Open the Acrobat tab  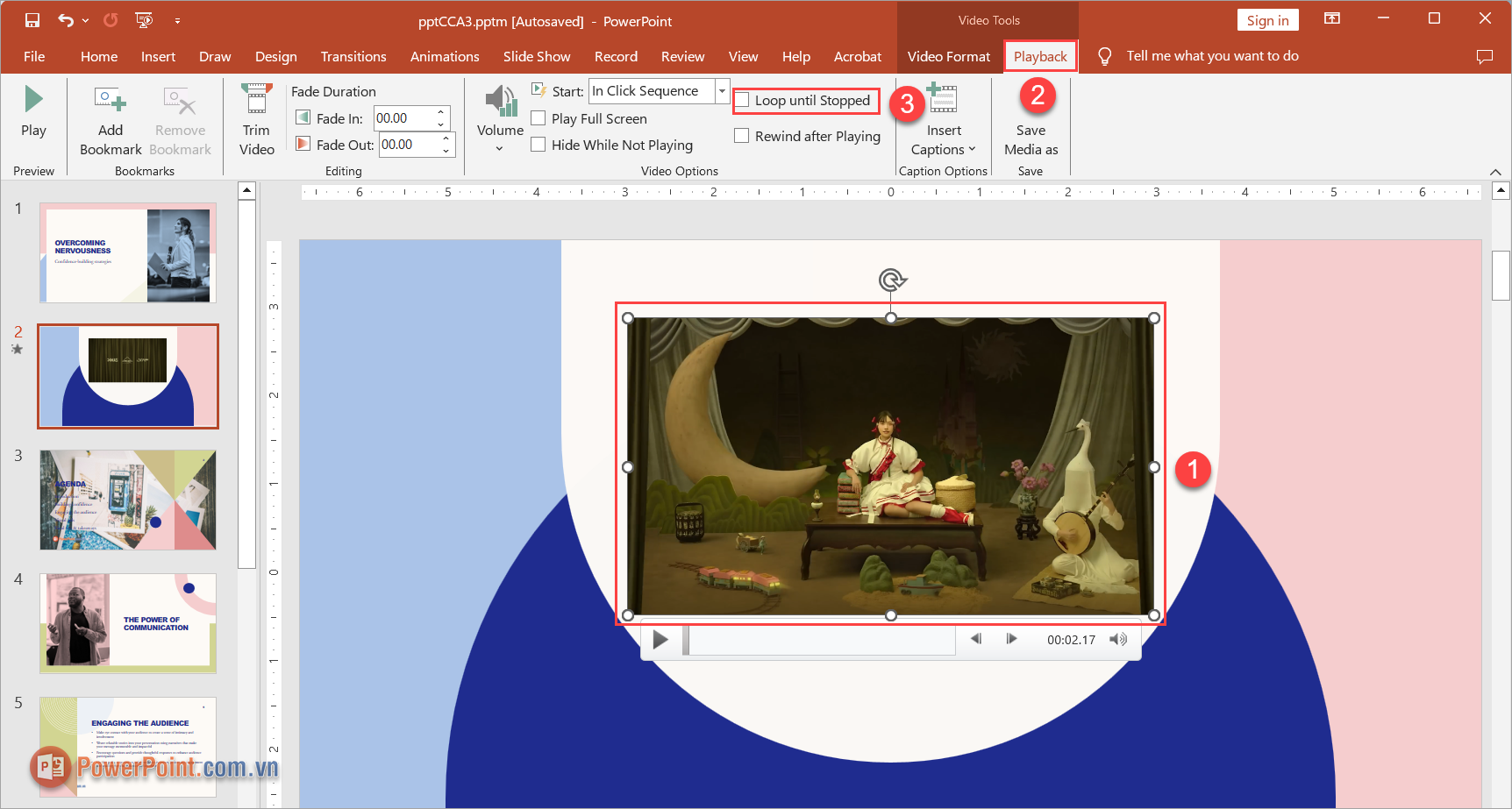857,56
